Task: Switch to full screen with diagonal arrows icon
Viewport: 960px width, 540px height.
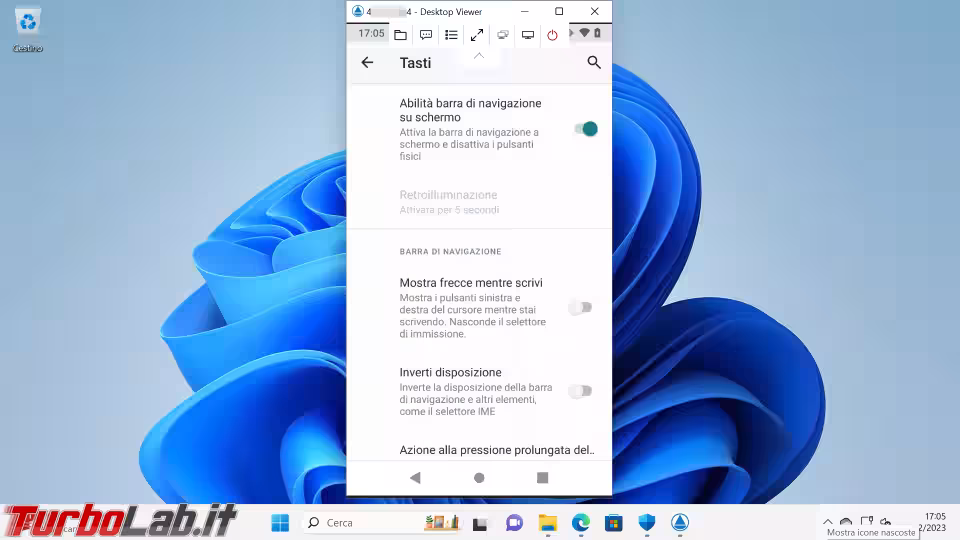Action: tap(477, 35)
